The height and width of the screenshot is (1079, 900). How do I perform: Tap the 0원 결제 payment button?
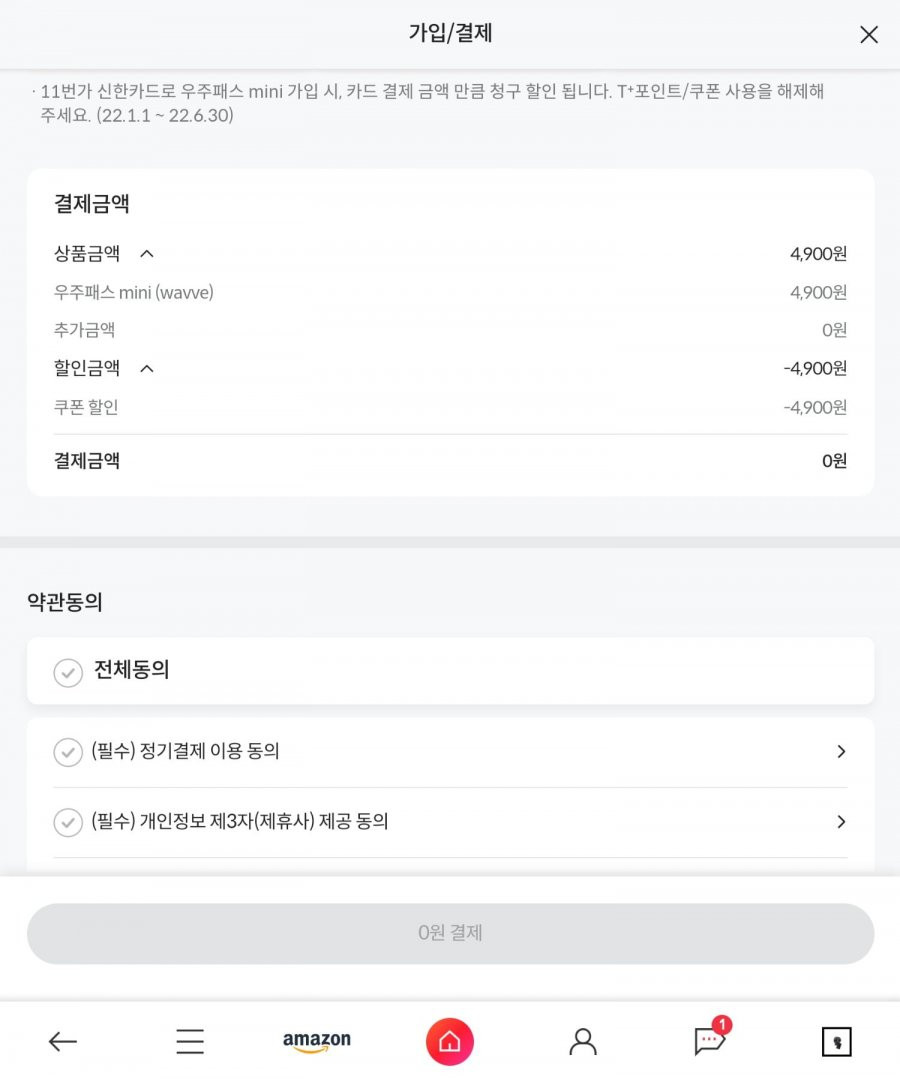(x=451, y=933)
